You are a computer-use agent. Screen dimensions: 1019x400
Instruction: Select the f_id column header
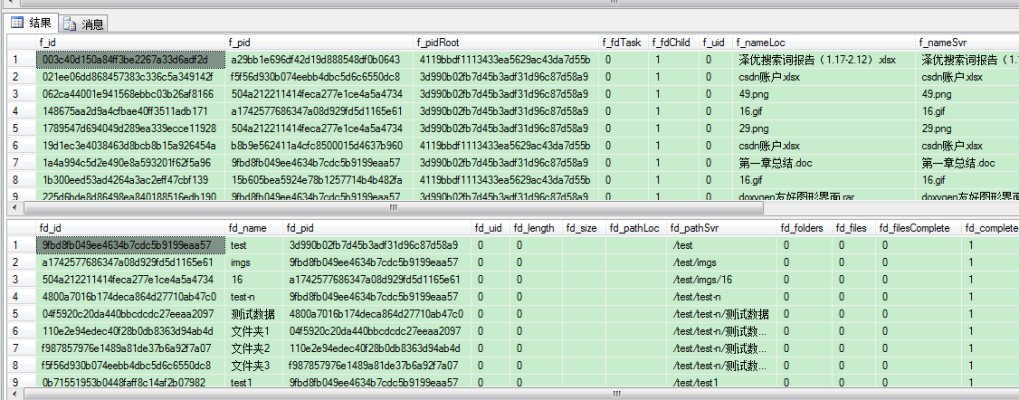point(130,42)
